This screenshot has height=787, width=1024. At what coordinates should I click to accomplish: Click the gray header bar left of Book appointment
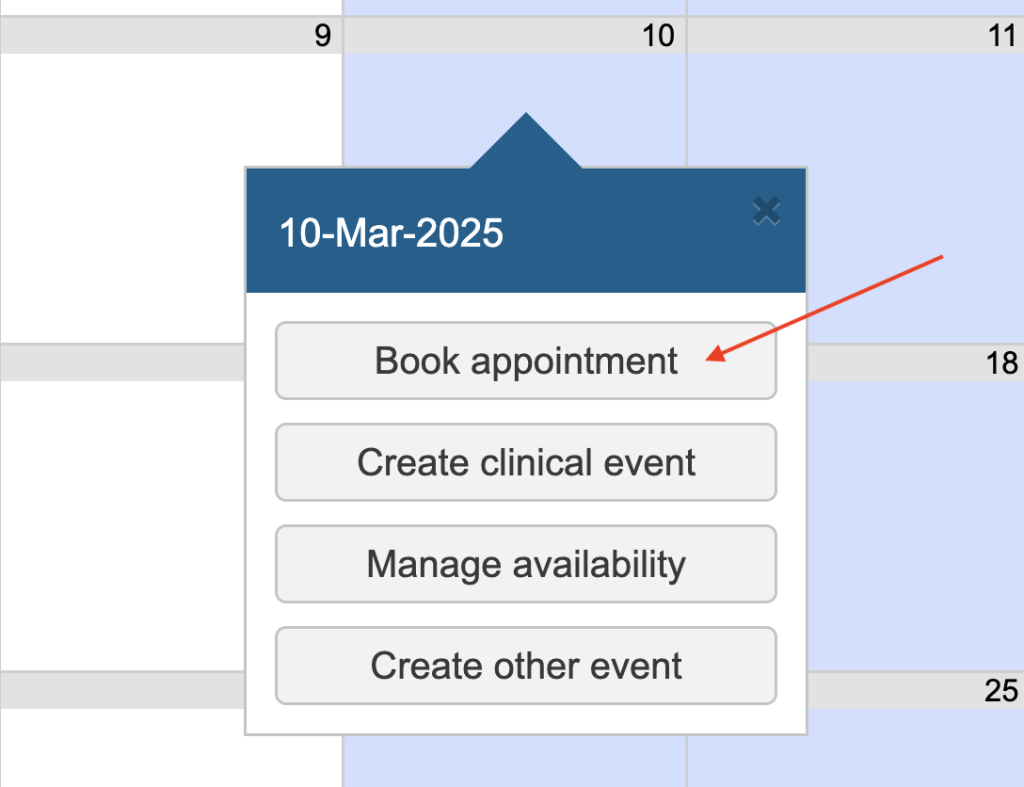pyautogui.click(x=120, y=362)
